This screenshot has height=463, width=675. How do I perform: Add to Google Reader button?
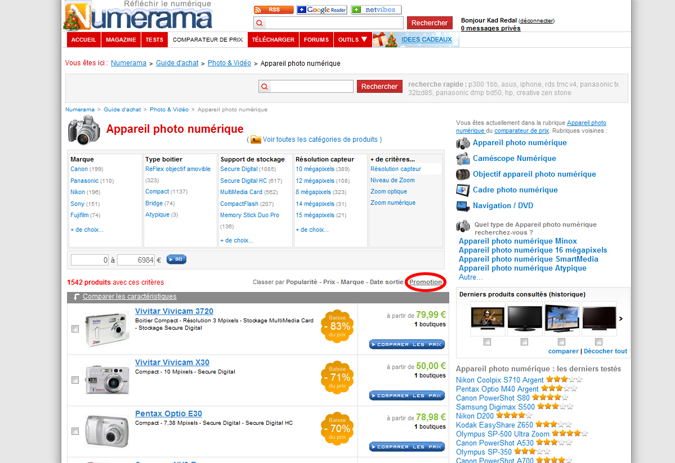tap(322, 9)
